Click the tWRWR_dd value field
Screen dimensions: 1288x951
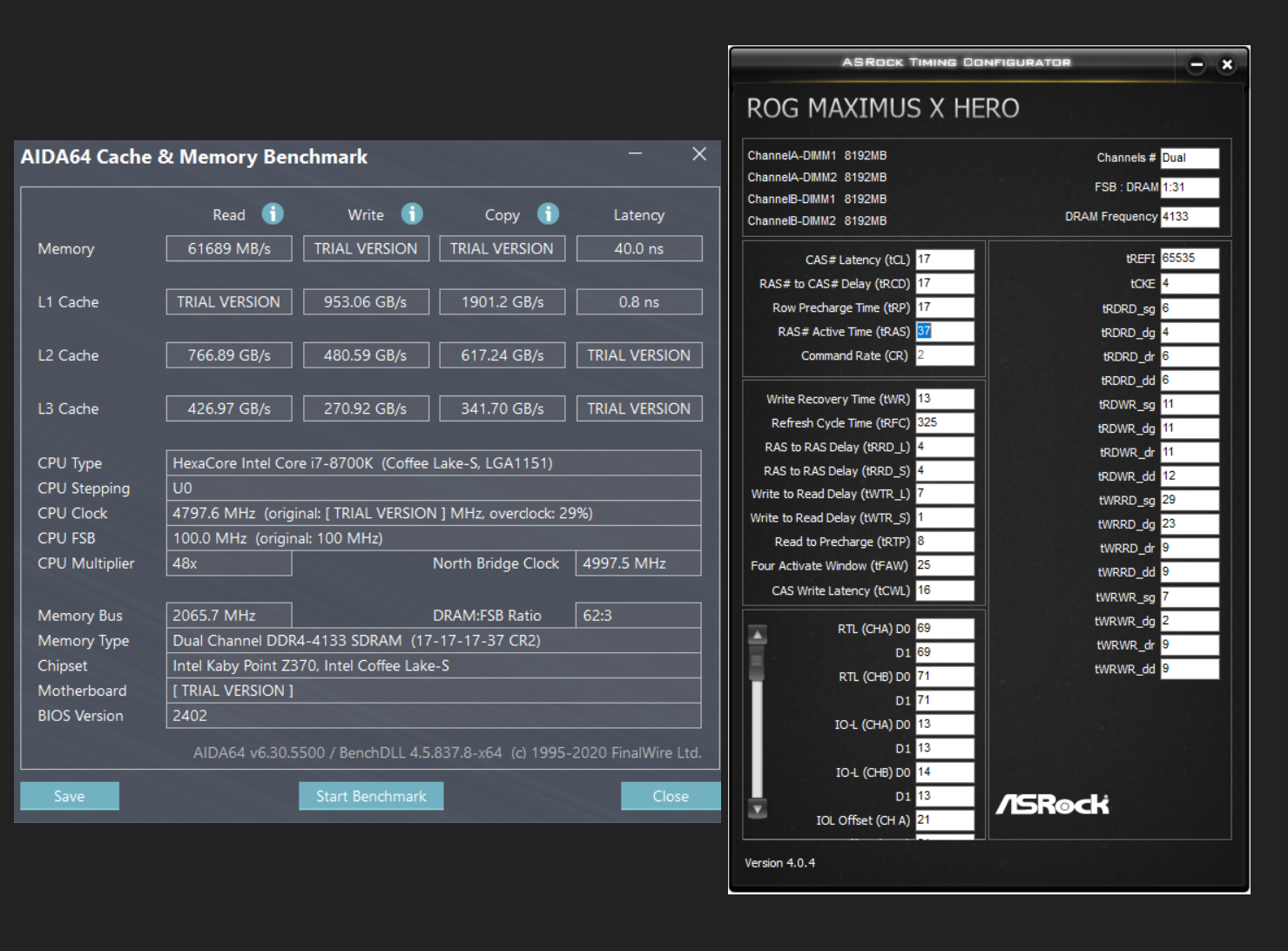[1190, 669]
